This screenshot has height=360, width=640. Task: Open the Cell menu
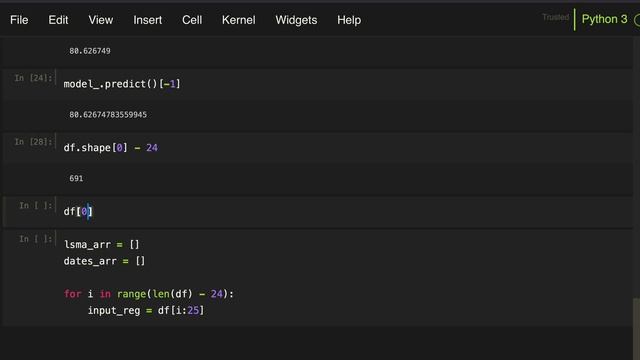pyautogui.click(x=192, y=20)
